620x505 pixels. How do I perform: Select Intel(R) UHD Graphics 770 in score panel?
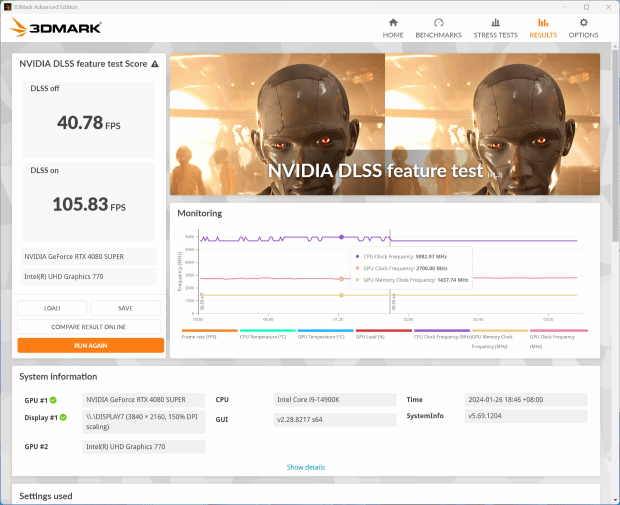click(89, 276)
